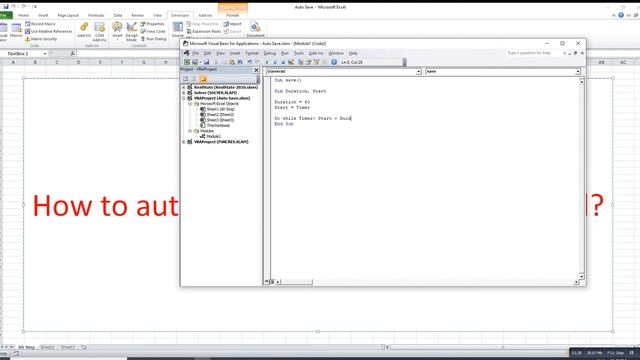
Task: Click Save icon in Excel quick access toolbar
Action: tap(6, 7)
